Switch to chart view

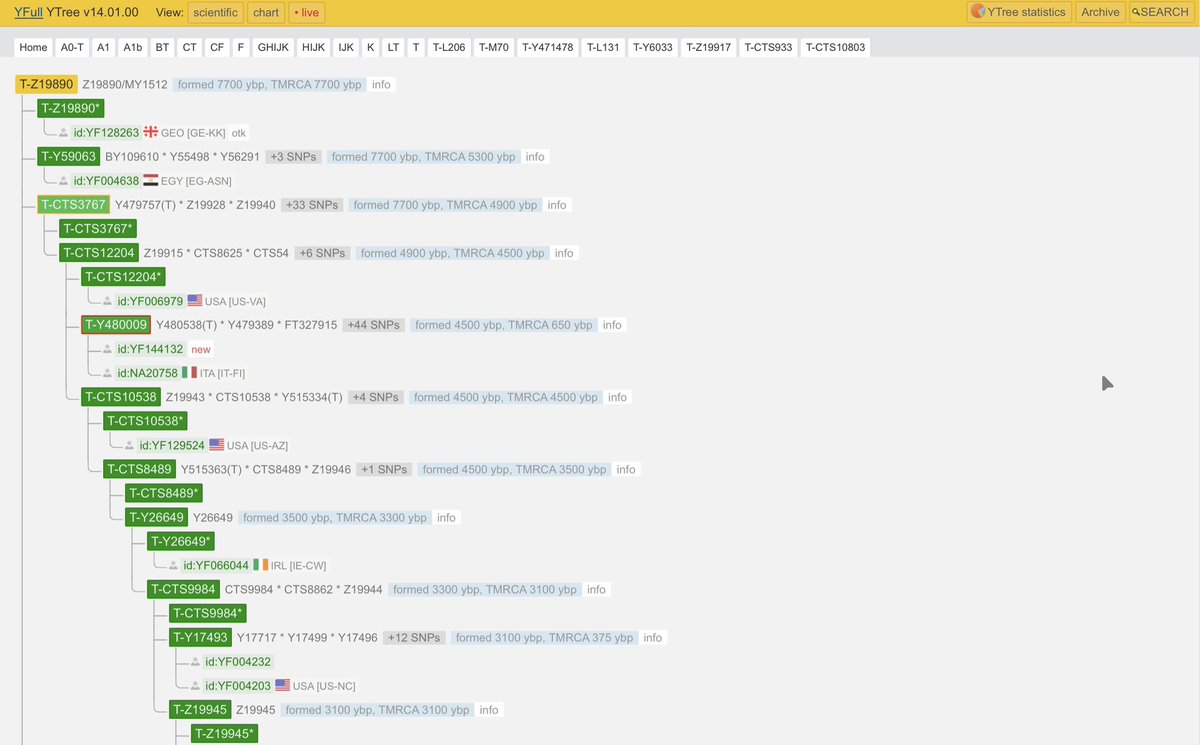(266, 12)
